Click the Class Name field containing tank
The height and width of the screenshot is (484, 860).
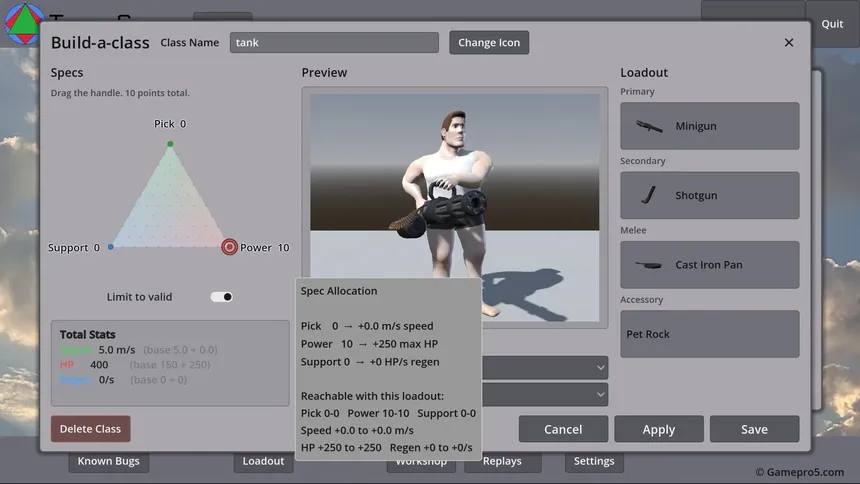(334, 42)
